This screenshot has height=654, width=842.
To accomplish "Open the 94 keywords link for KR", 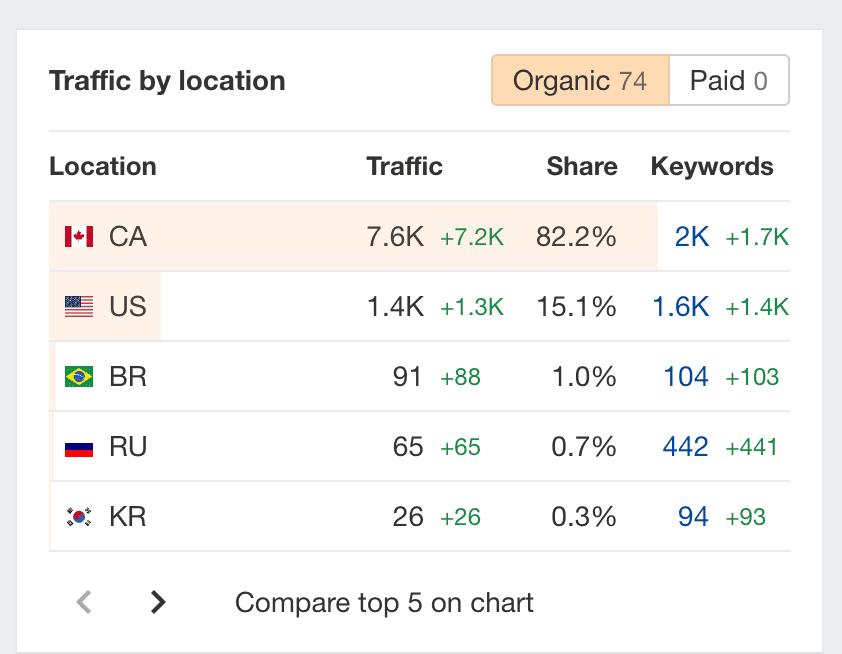I will pyautogui.click(x=693, y=517).
